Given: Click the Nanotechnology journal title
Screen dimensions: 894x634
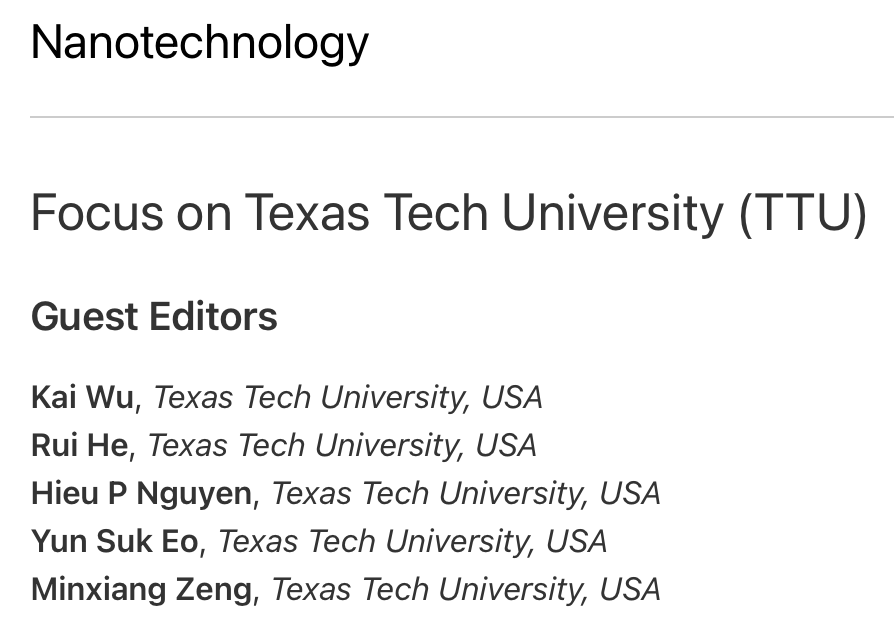Looking at the screenshot, I should click(x=200, y=42).
